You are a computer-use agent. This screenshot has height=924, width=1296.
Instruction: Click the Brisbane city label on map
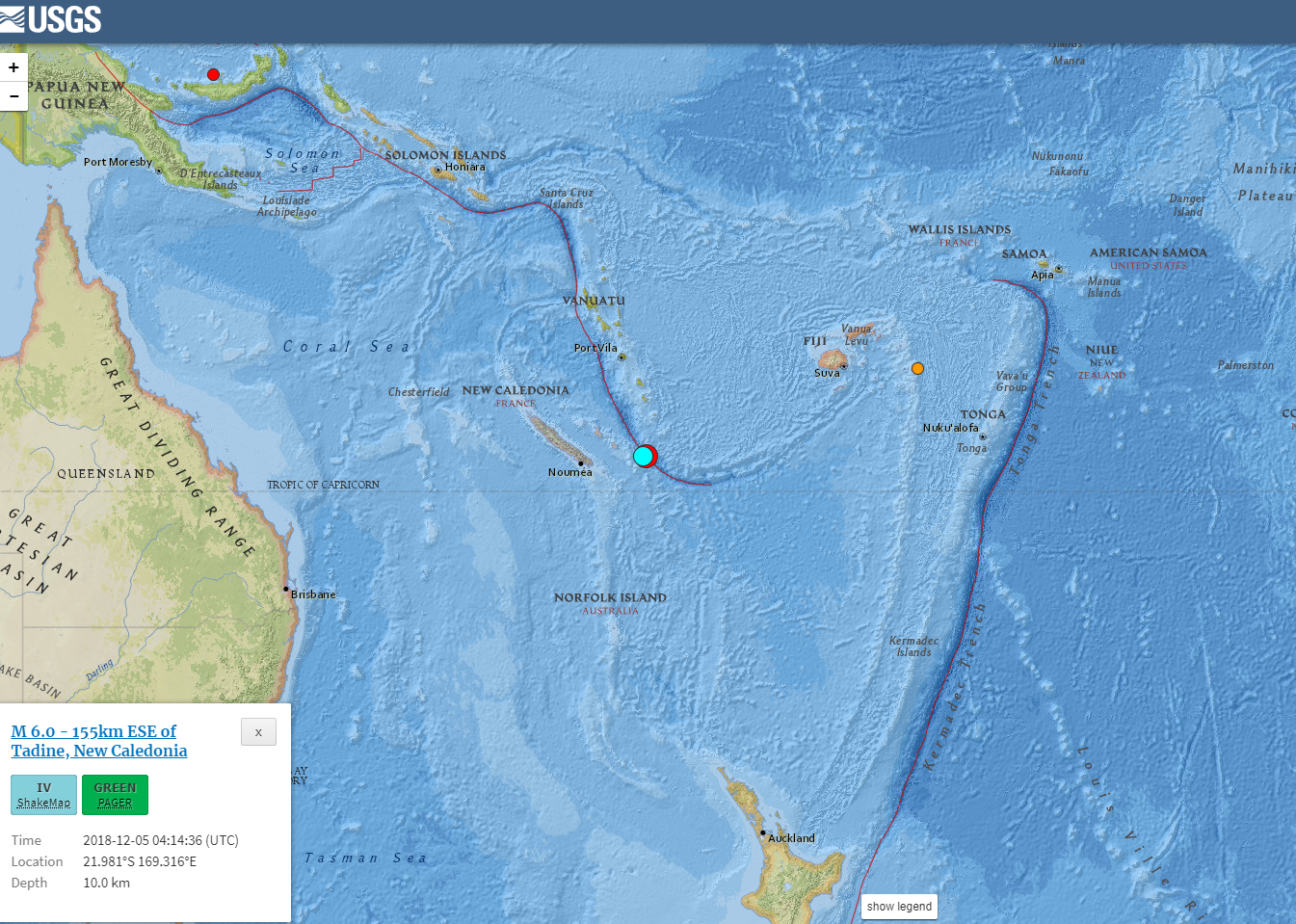point(313,594)
